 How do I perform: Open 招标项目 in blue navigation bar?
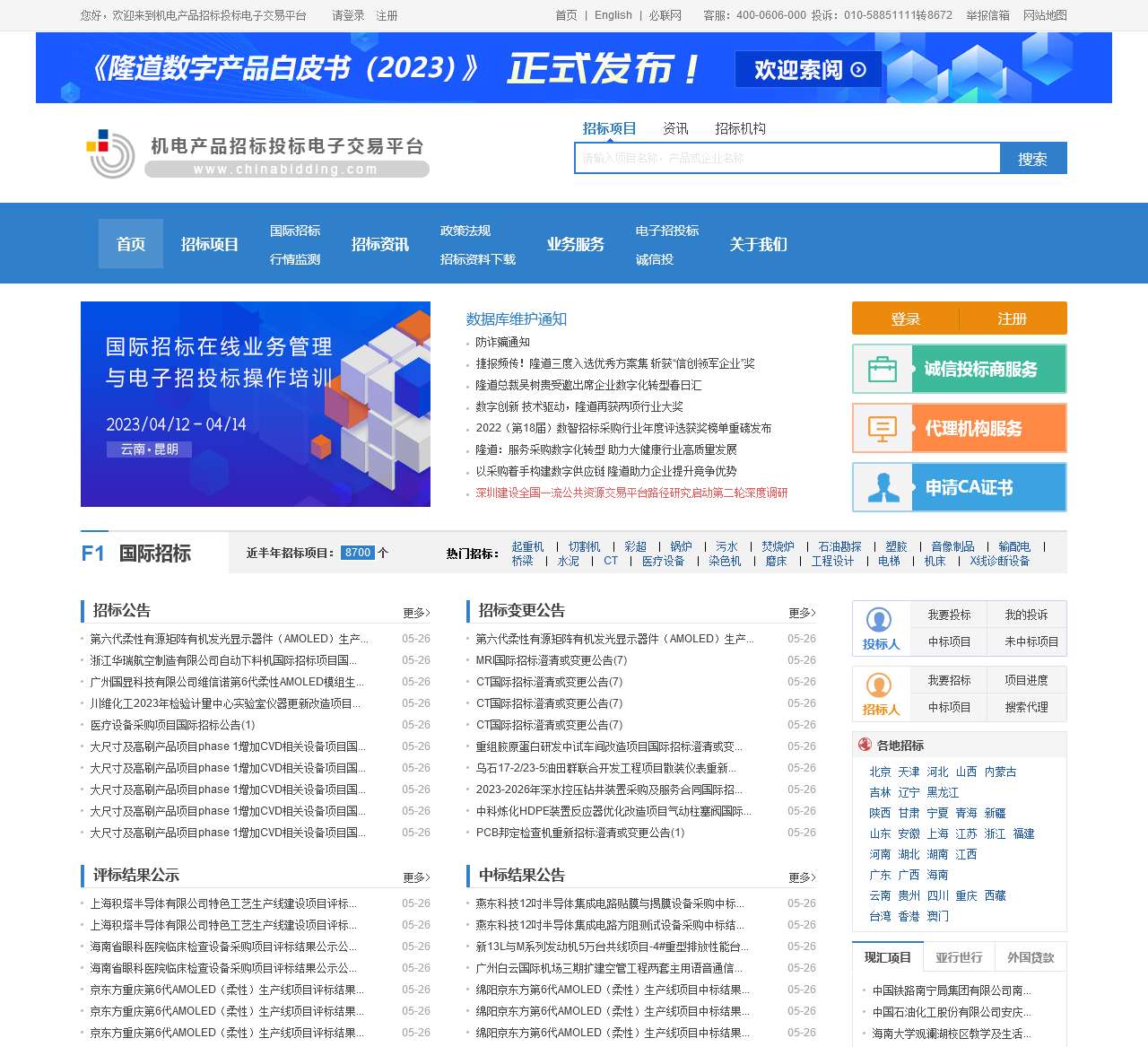coord(209,244)
